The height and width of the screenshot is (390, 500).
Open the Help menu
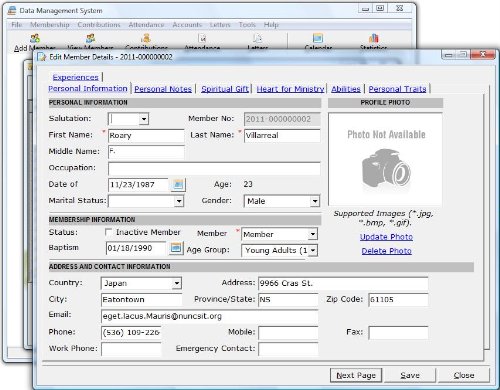271,25
